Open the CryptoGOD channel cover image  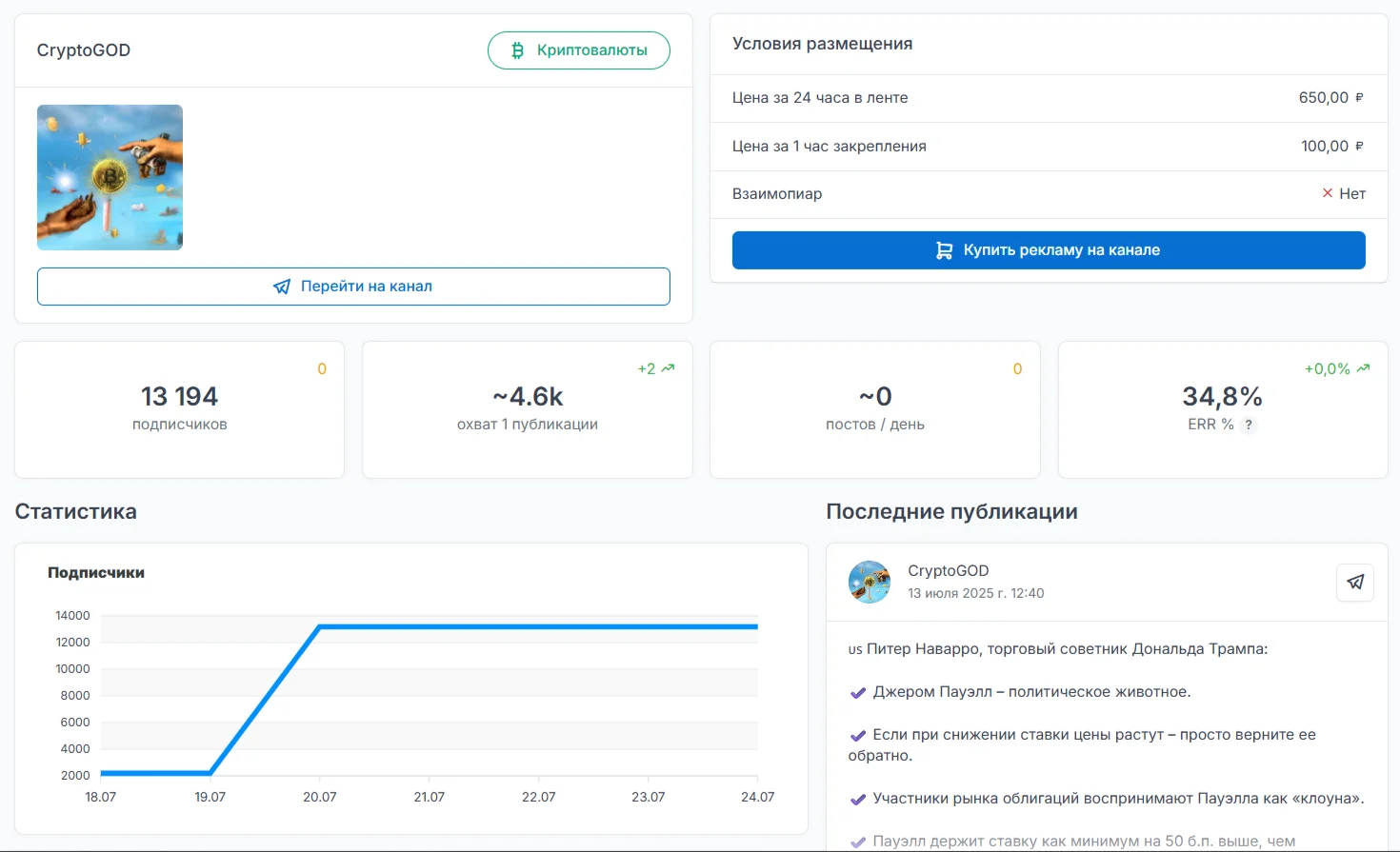coord(110,177)
